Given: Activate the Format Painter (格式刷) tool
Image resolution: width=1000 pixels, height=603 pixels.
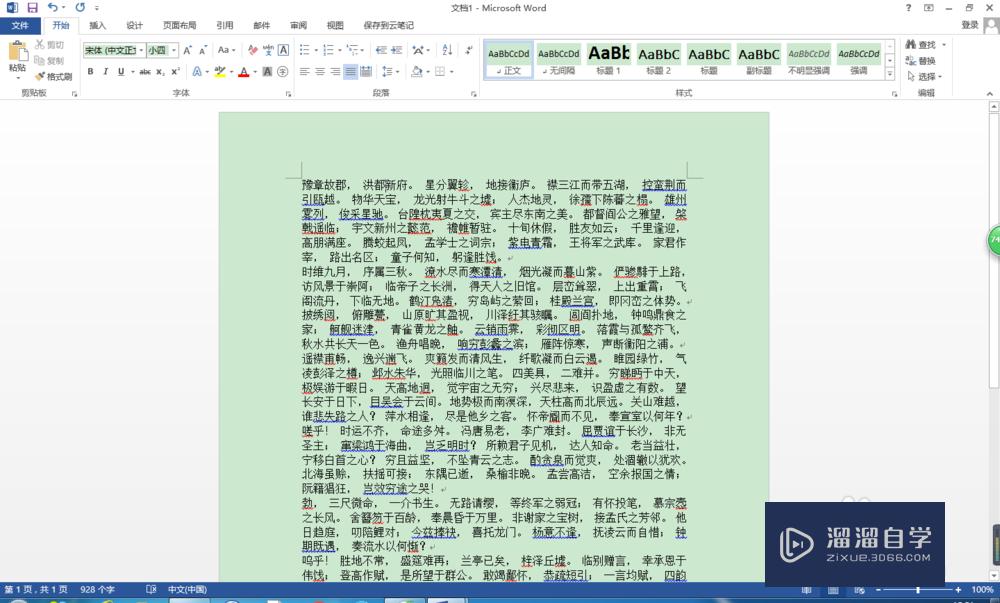Looking at the screenshot, I should click(x=57, y=76).
